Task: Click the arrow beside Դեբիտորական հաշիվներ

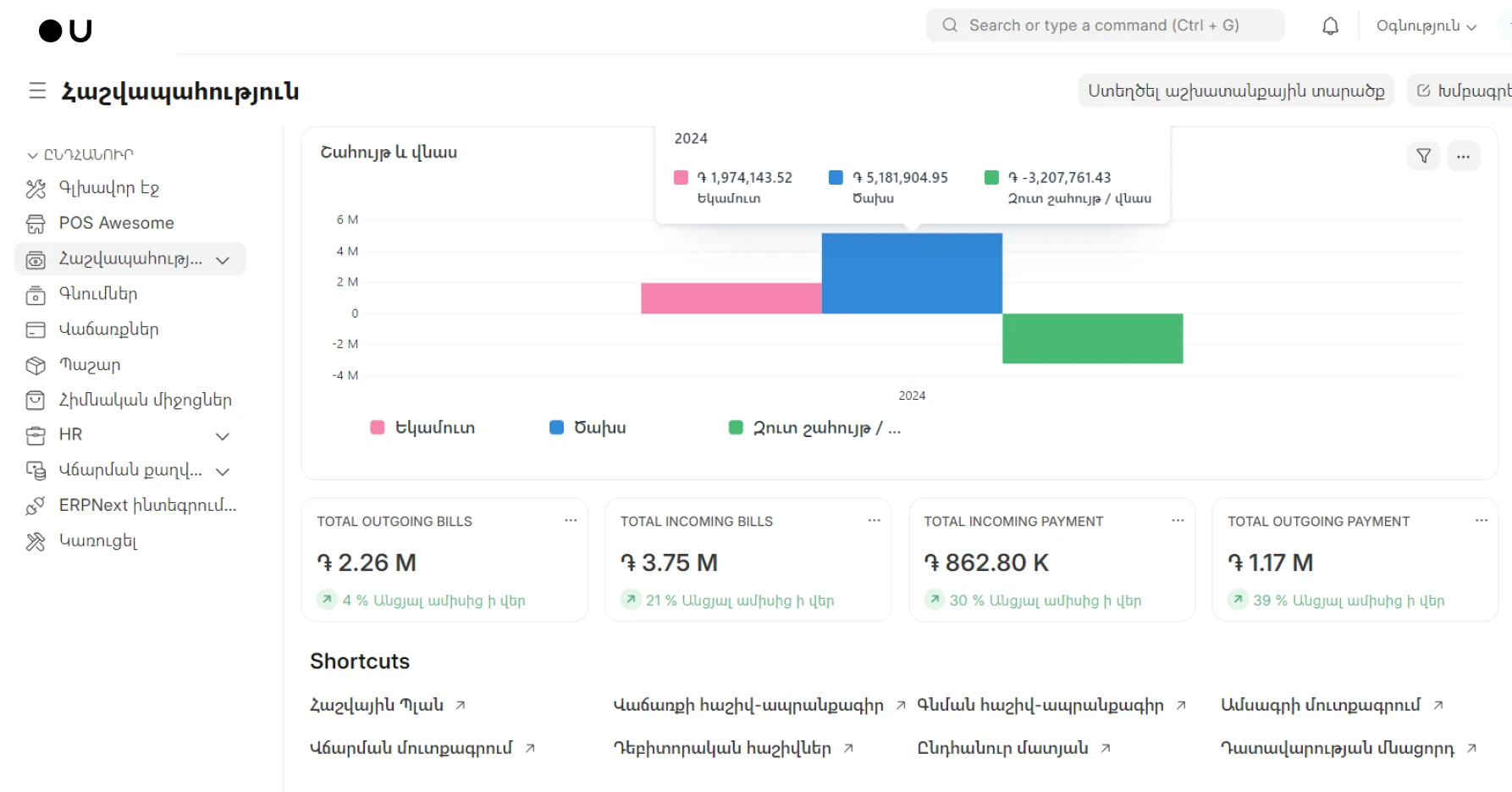Action: [x=848, y=748]
